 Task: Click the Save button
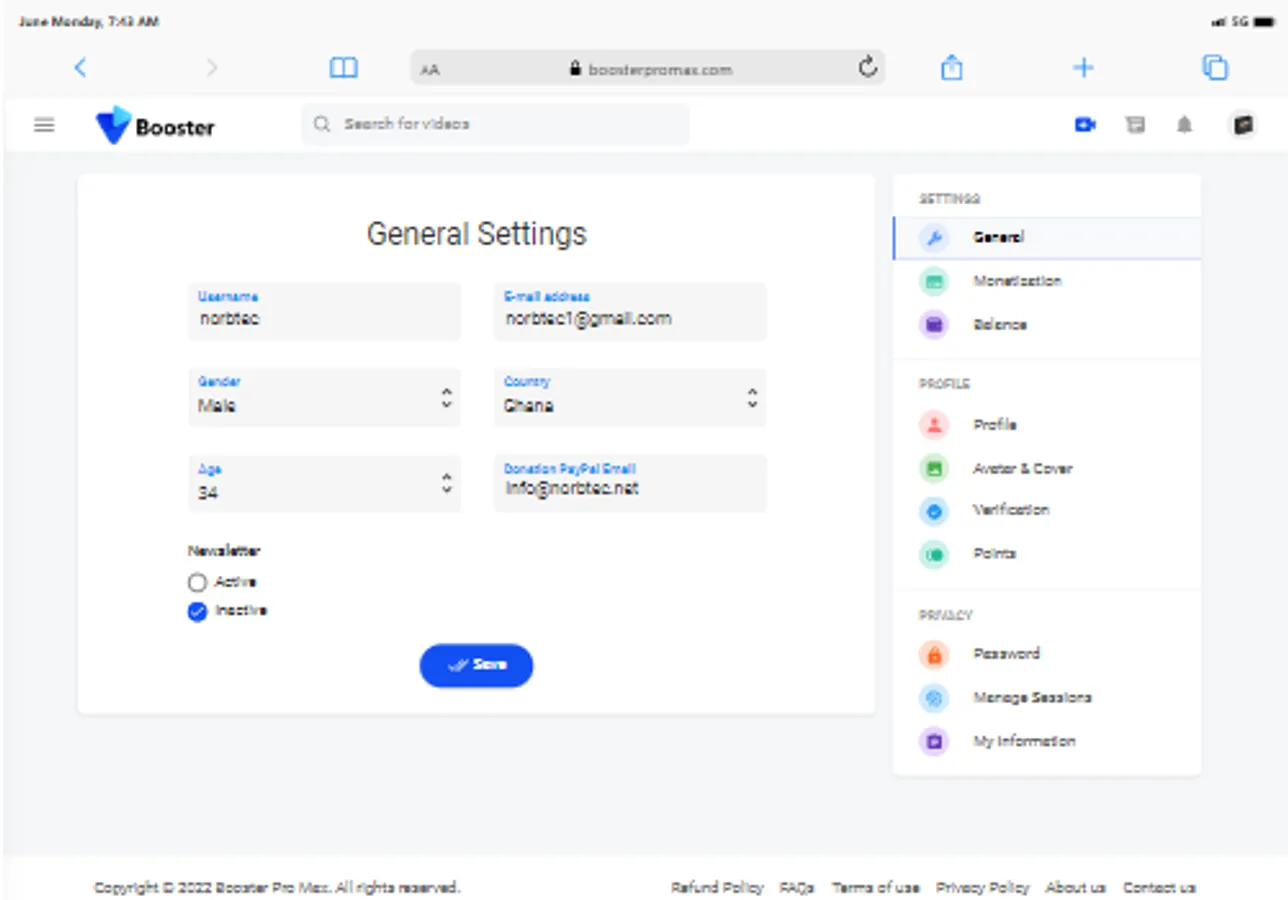click(476, 665)
